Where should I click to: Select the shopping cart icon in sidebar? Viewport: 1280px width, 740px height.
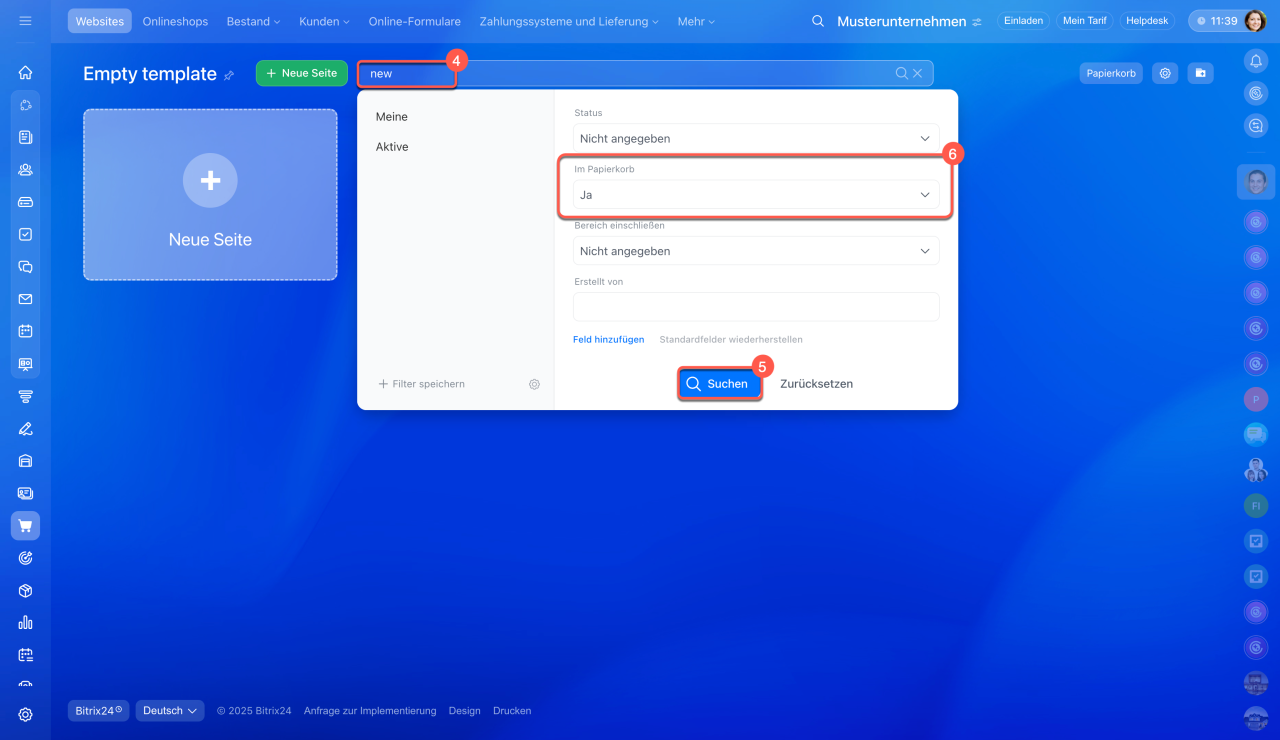pos(25,526)
